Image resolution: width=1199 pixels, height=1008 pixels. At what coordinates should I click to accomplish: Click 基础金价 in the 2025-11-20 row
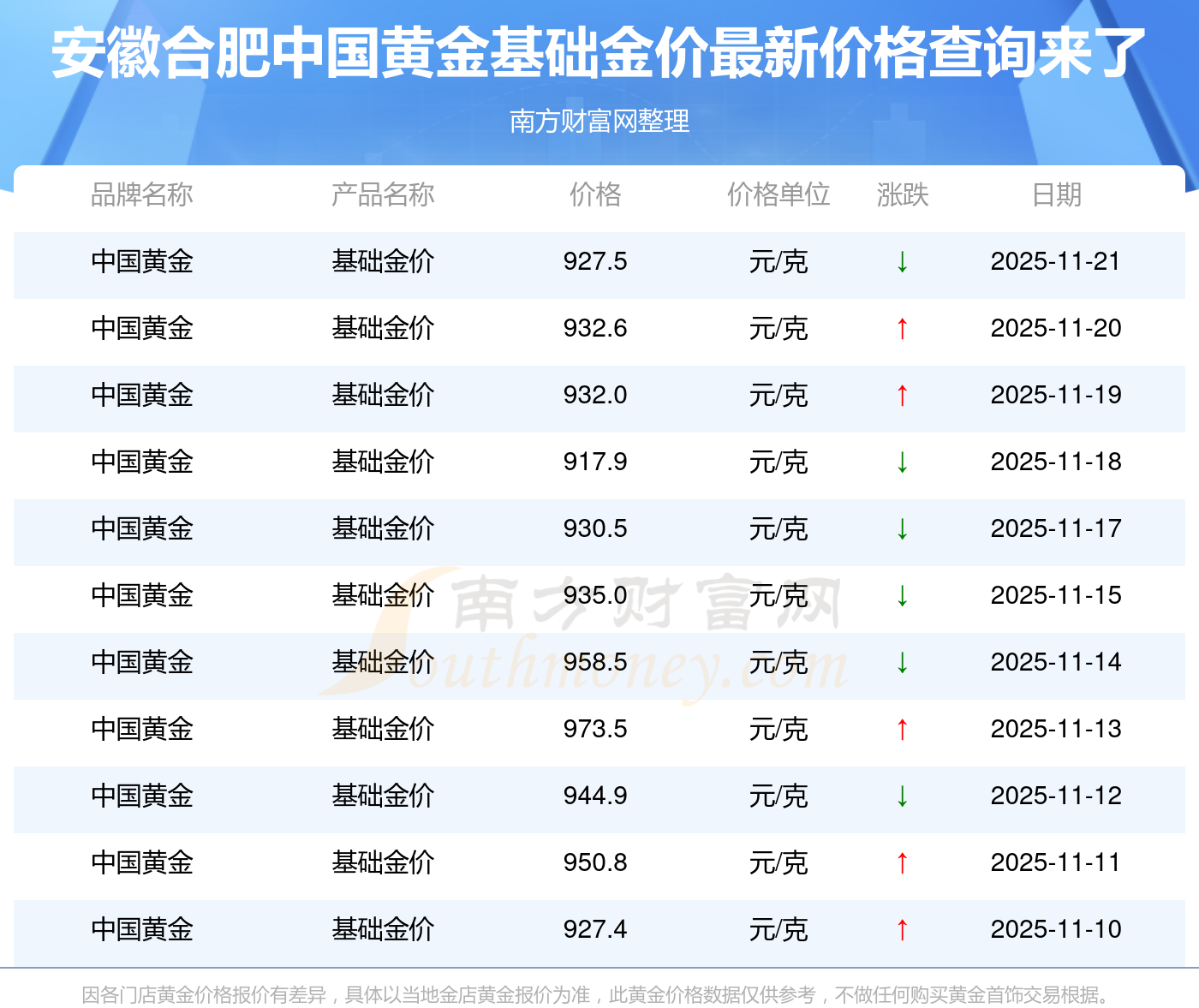383,328
